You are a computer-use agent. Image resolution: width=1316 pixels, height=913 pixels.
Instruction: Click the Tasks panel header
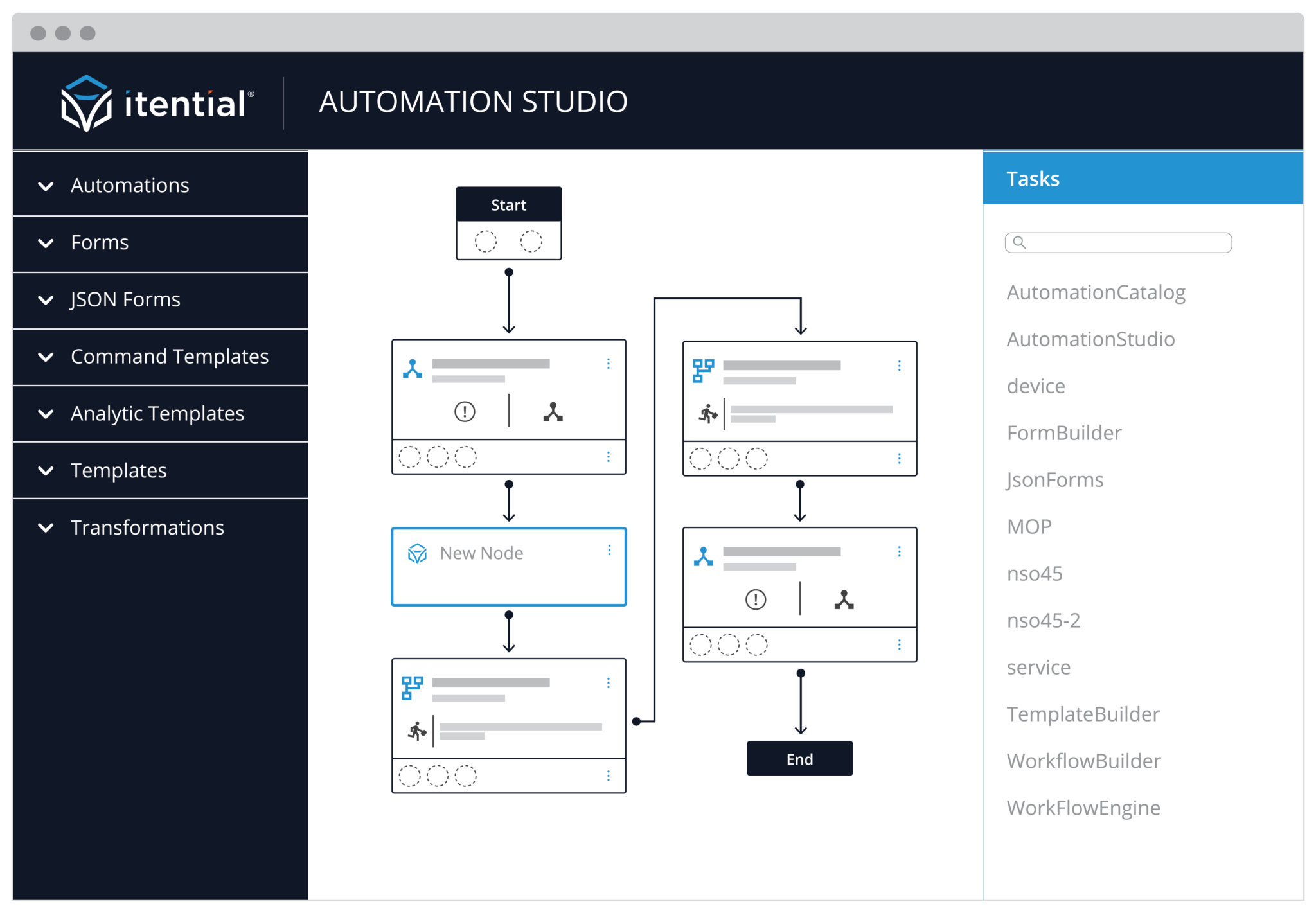click(x=1032, y=178)
